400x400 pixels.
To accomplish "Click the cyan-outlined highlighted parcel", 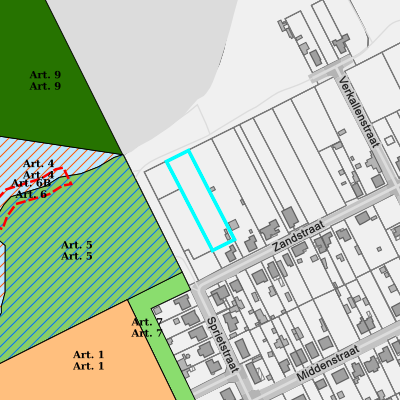I will coord(201,200).
